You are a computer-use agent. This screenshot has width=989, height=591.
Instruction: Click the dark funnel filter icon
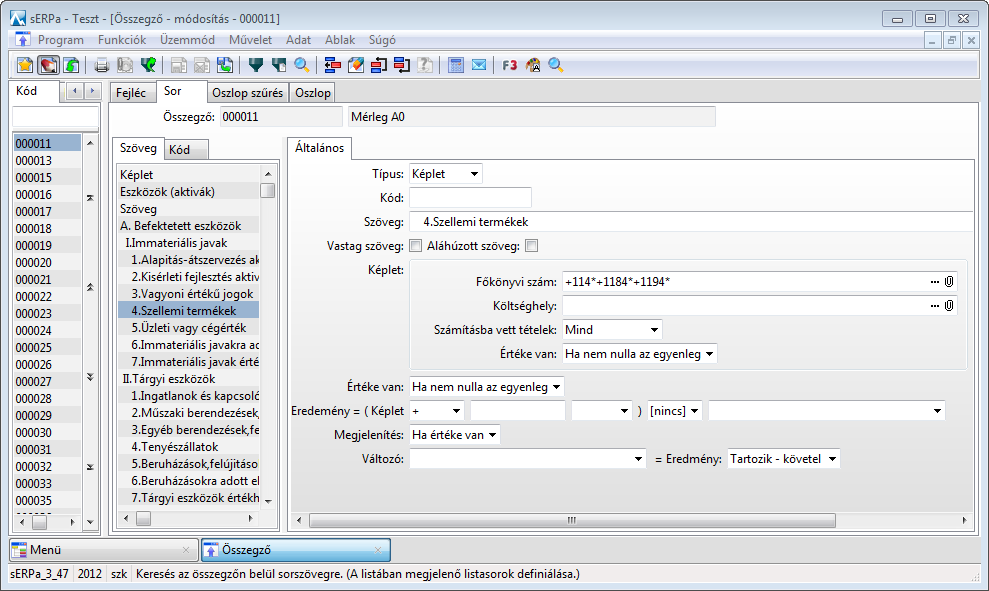pyautogui.click(x=256, y=65)
